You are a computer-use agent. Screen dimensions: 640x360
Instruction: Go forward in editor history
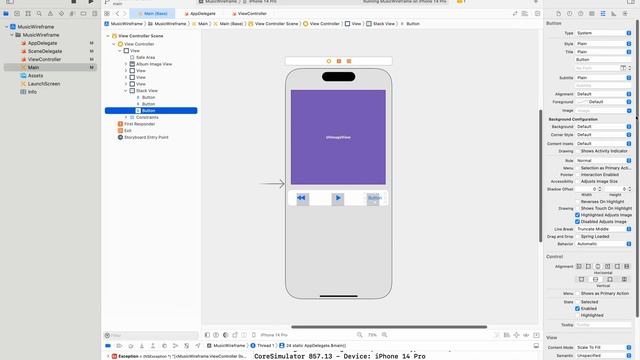[125, 13]
